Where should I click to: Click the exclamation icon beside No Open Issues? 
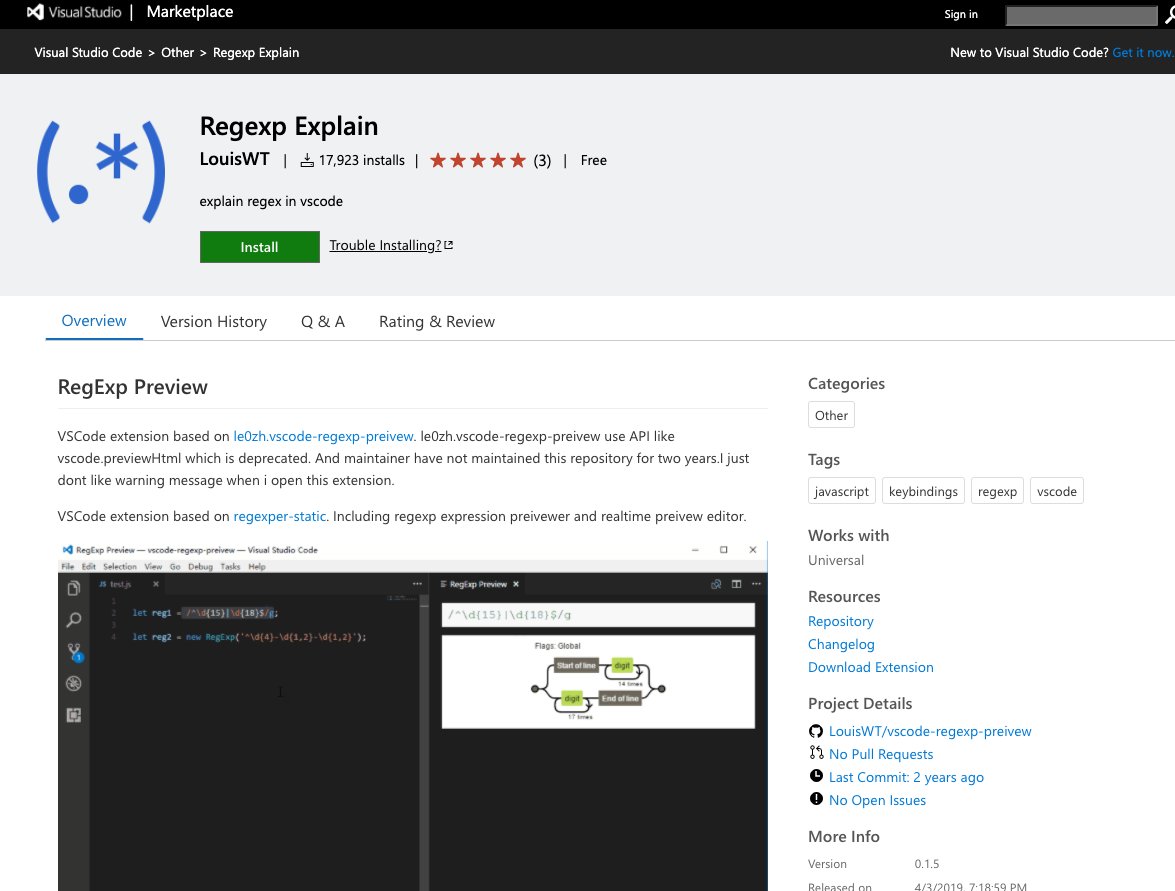click(816, 799)
